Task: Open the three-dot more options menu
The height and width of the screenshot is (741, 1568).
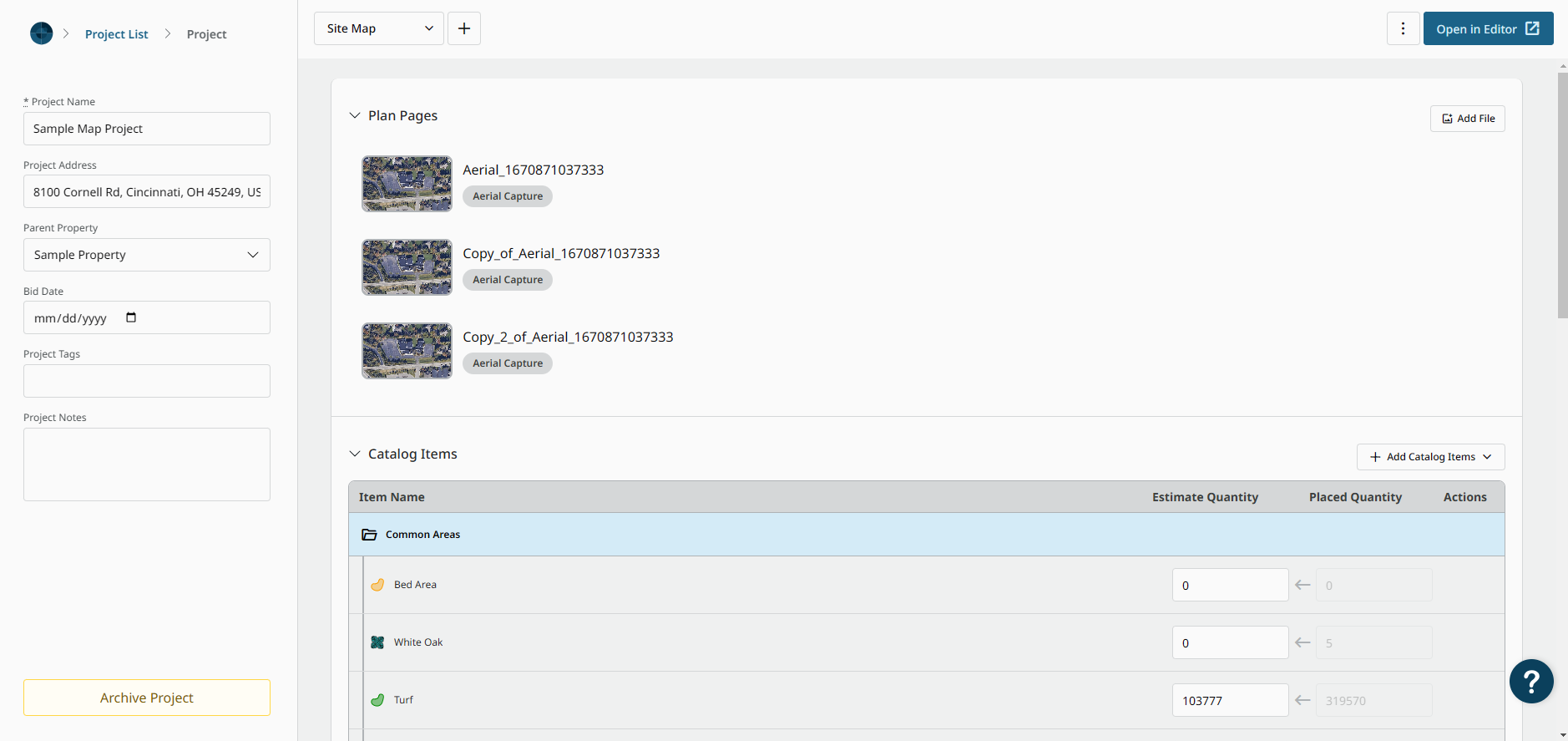Action: [x=1403, y=28]
